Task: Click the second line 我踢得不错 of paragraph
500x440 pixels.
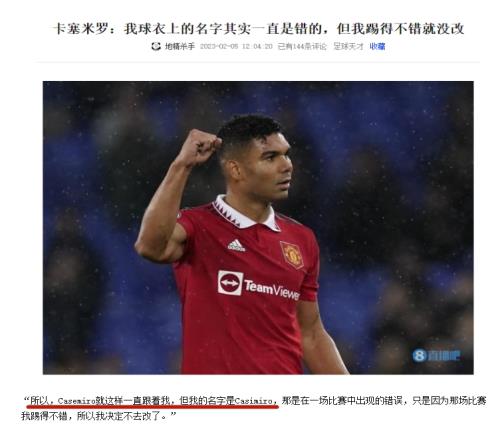Action: [x=99, y=416]
